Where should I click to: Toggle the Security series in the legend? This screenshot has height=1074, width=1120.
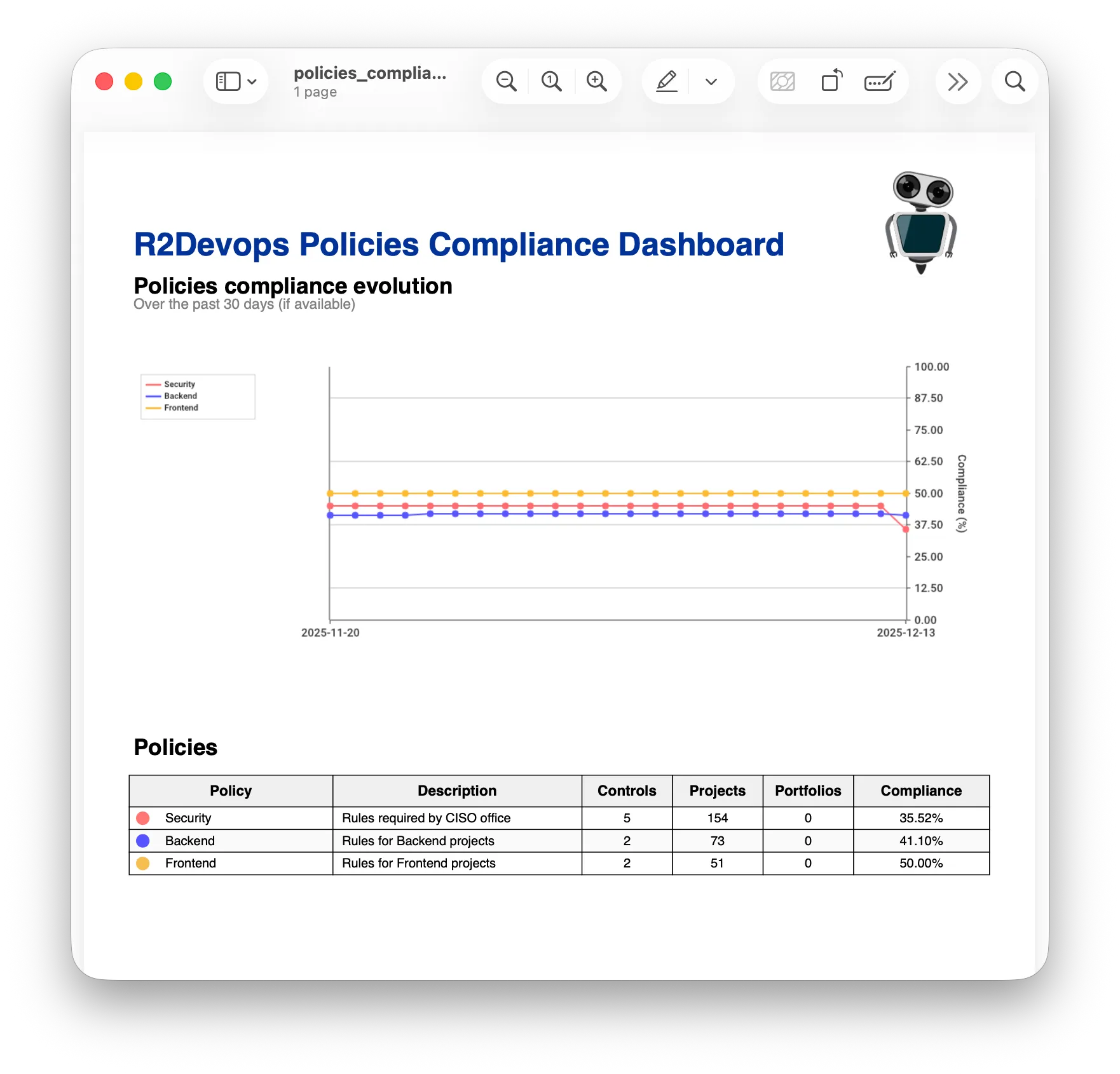(x=178, y=384)
